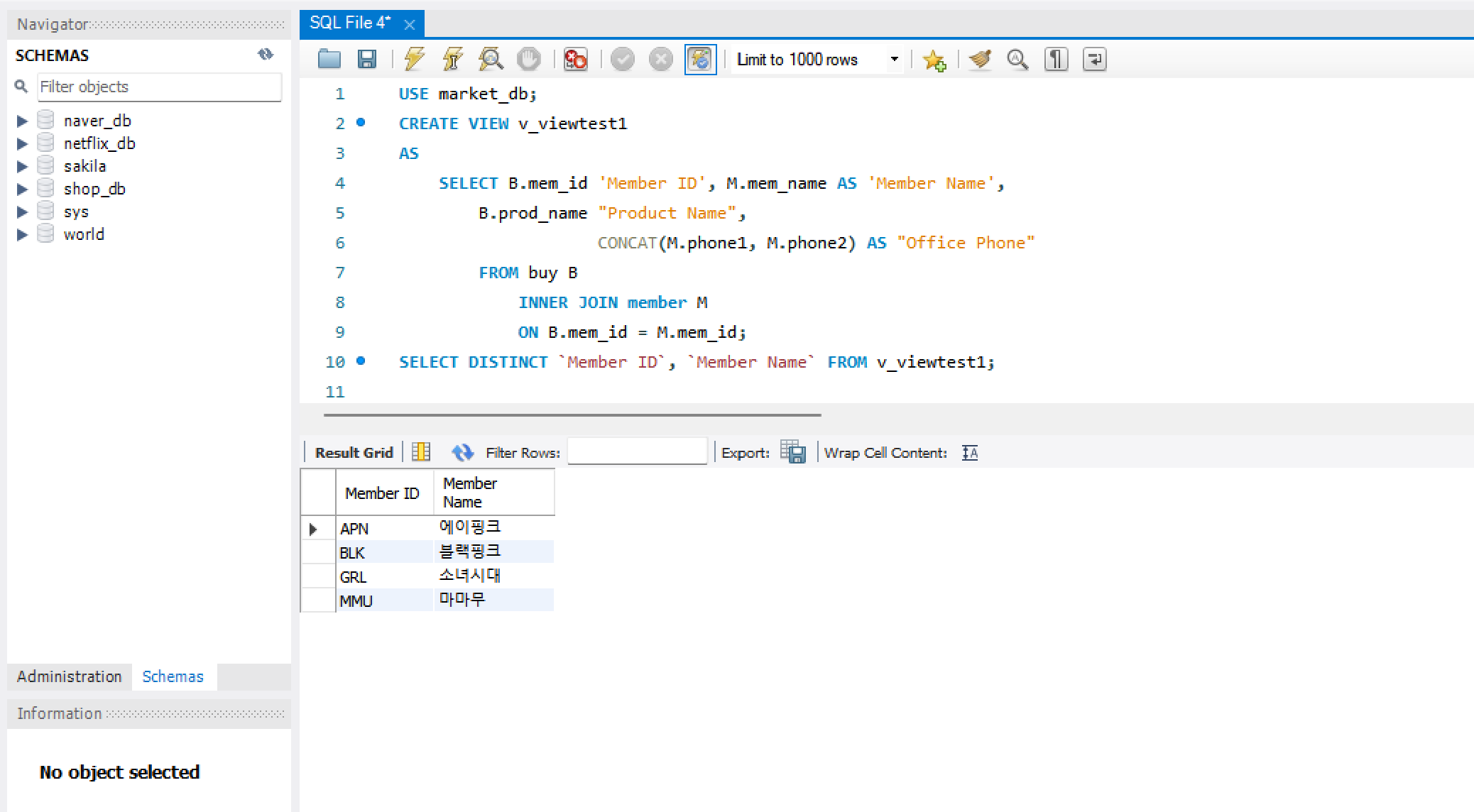Expand the sakila schema tree node

(22, 167)
